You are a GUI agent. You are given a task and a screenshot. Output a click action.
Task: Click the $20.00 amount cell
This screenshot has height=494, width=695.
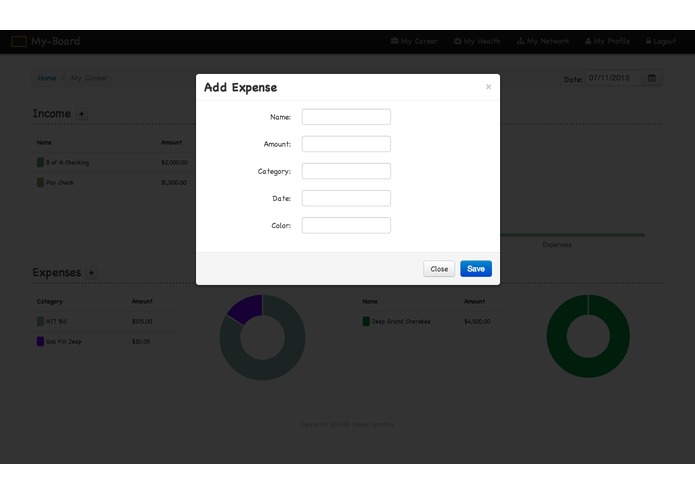pos(141,342)
